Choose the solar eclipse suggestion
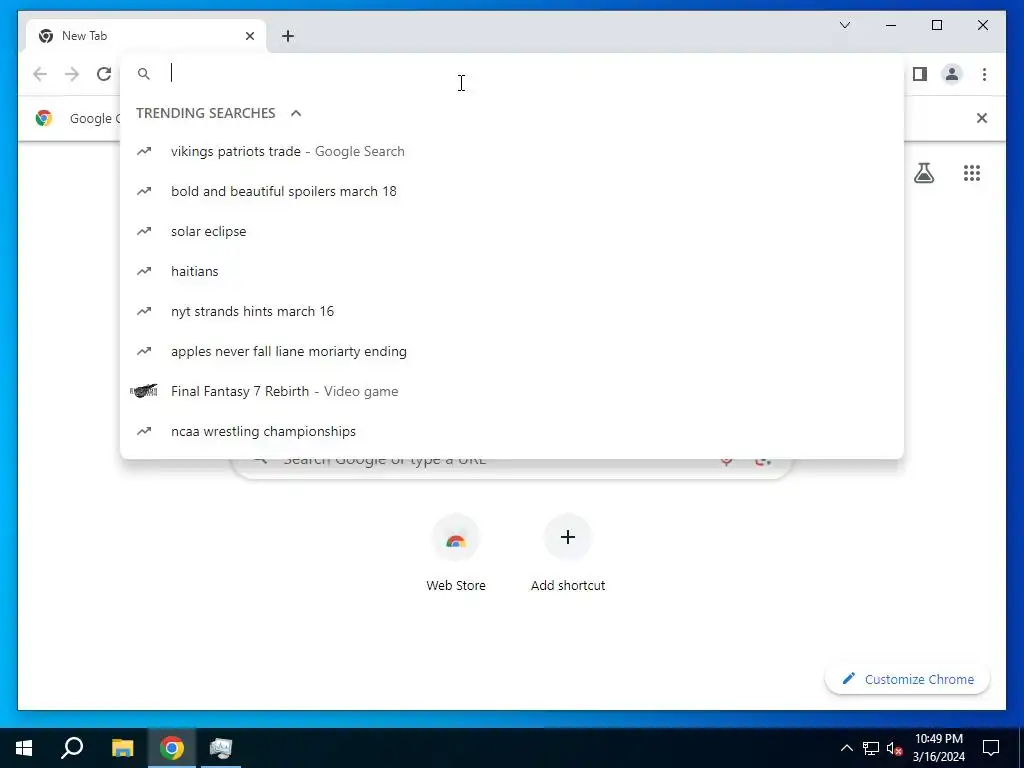 point(512,231)
